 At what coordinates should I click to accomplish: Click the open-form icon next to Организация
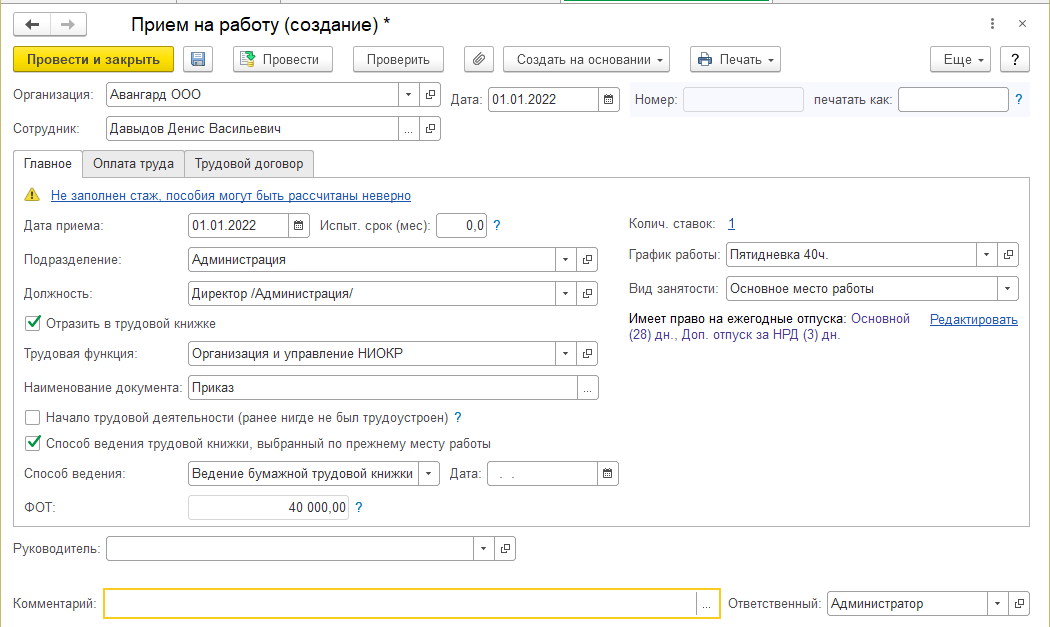click(430, 95)
